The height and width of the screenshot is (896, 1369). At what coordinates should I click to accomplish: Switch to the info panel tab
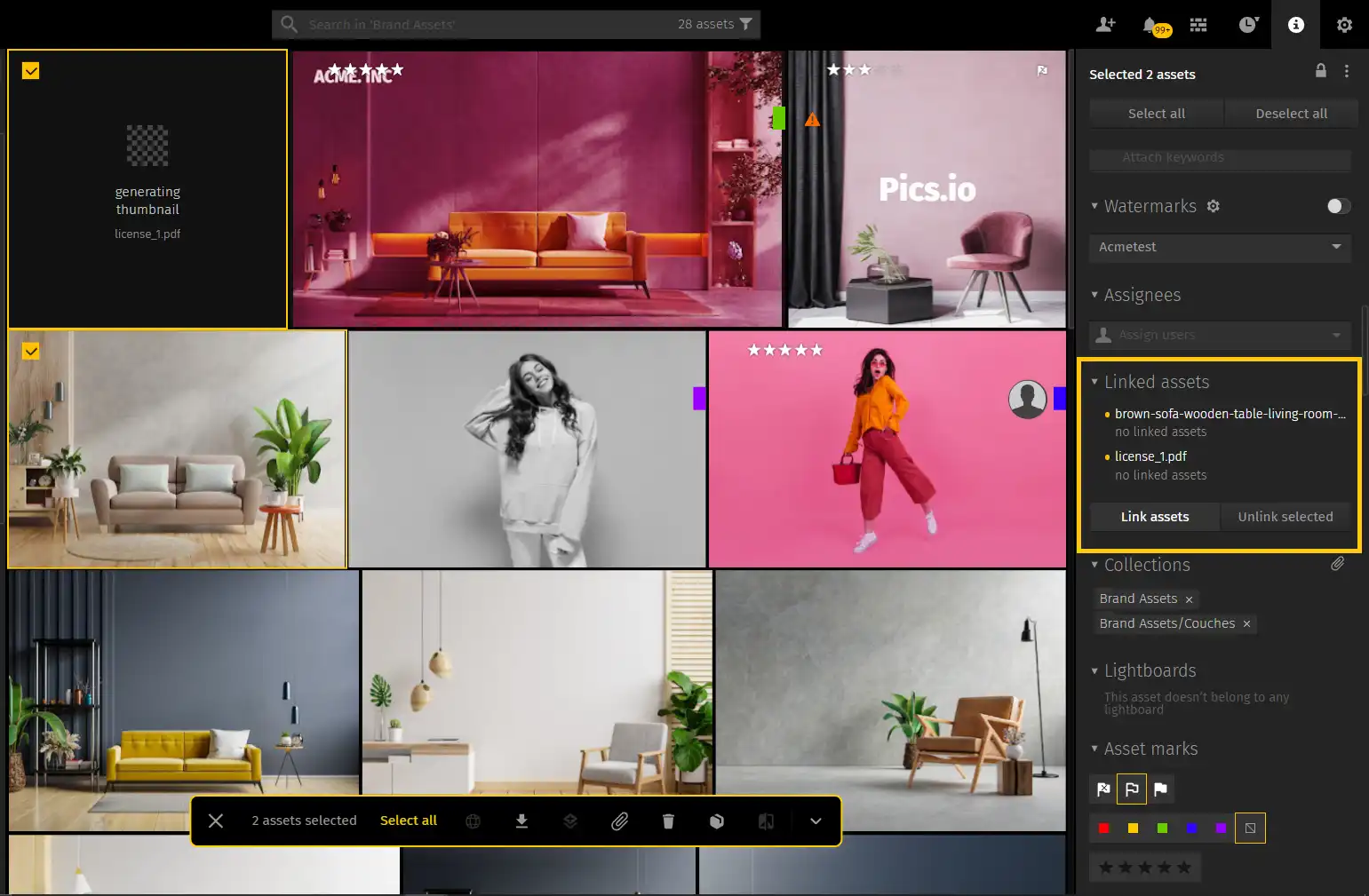click(x=1295, y=25)
